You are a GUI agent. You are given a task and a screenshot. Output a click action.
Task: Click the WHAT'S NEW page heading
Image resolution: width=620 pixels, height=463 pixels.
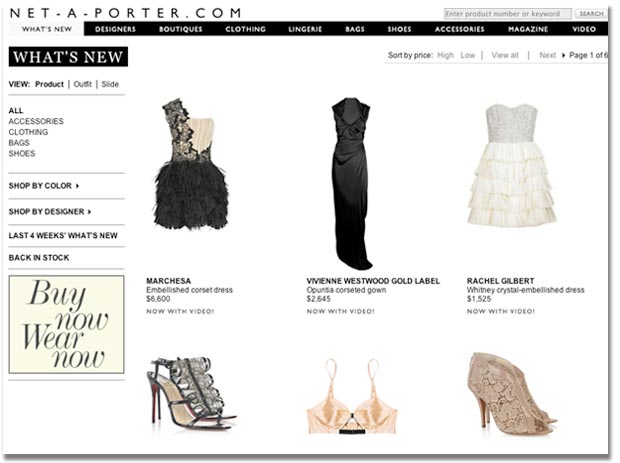68,57
